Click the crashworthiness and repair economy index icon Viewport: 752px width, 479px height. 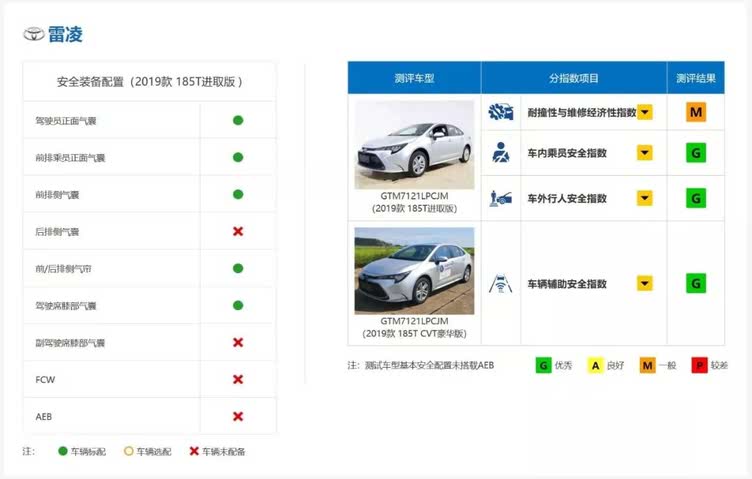coord(501,112)
